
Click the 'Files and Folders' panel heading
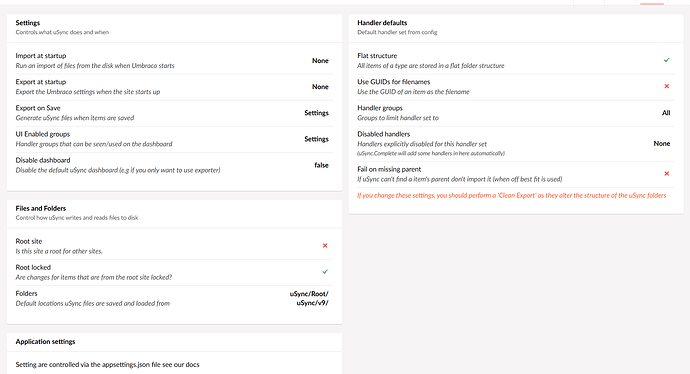tap(41, 208)
